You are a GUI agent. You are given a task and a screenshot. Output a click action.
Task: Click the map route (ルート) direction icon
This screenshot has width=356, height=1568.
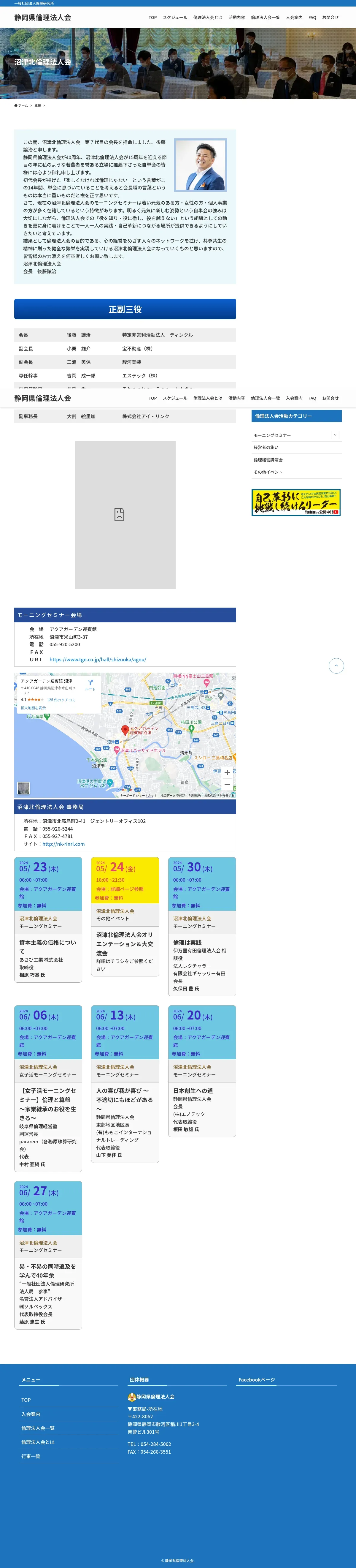(90, 682)
